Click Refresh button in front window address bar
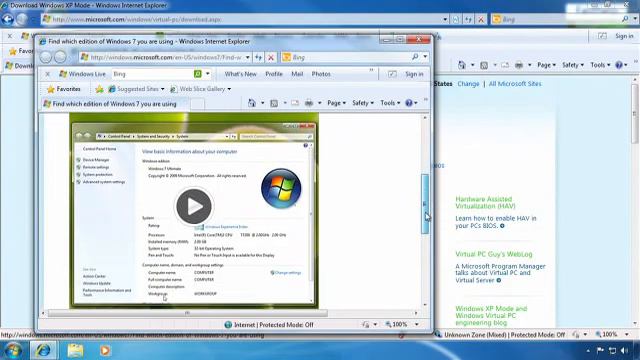 [x=258, y=58]
